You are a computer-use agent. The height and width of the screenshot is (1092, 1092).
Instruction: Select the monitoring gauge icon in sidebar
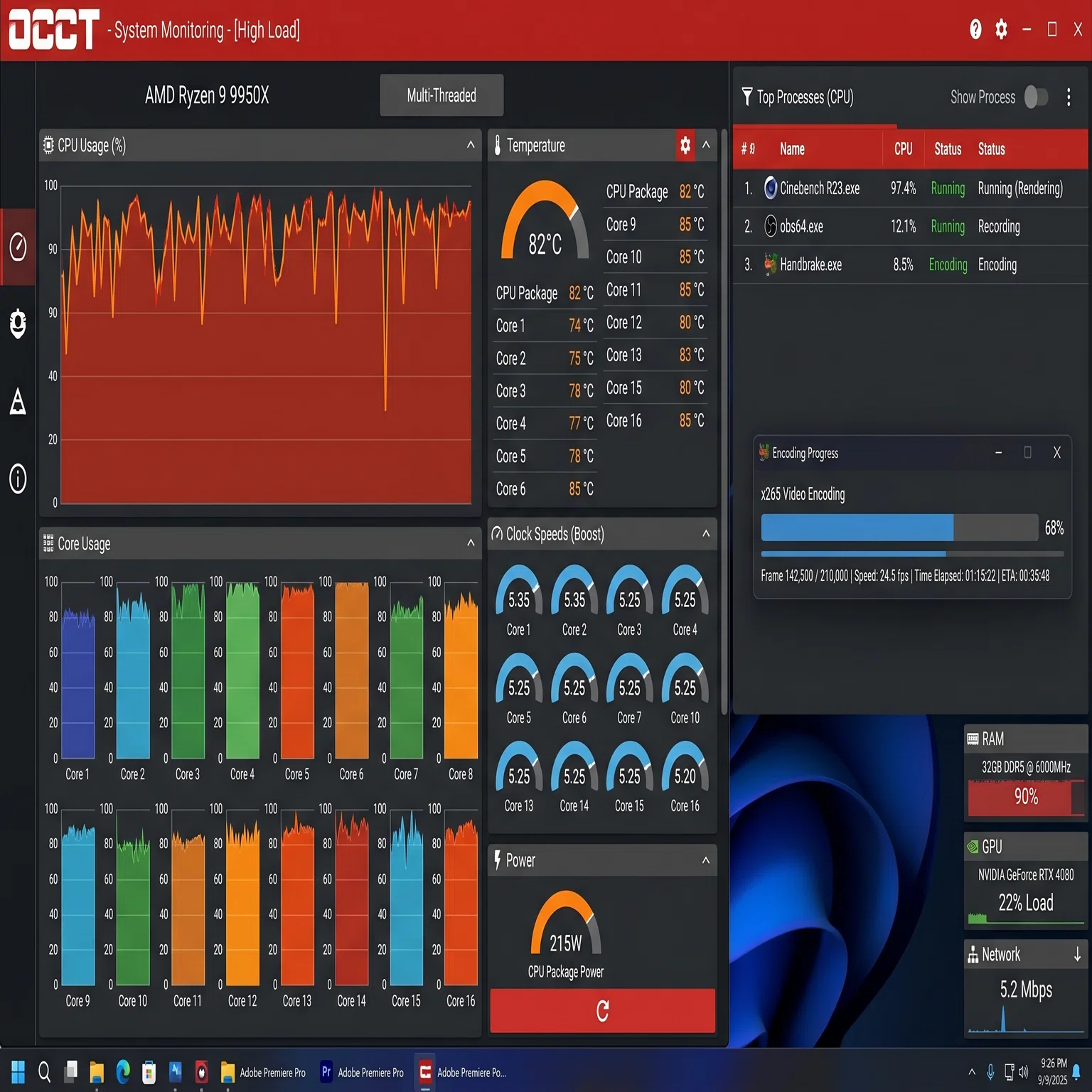[18, 247]
